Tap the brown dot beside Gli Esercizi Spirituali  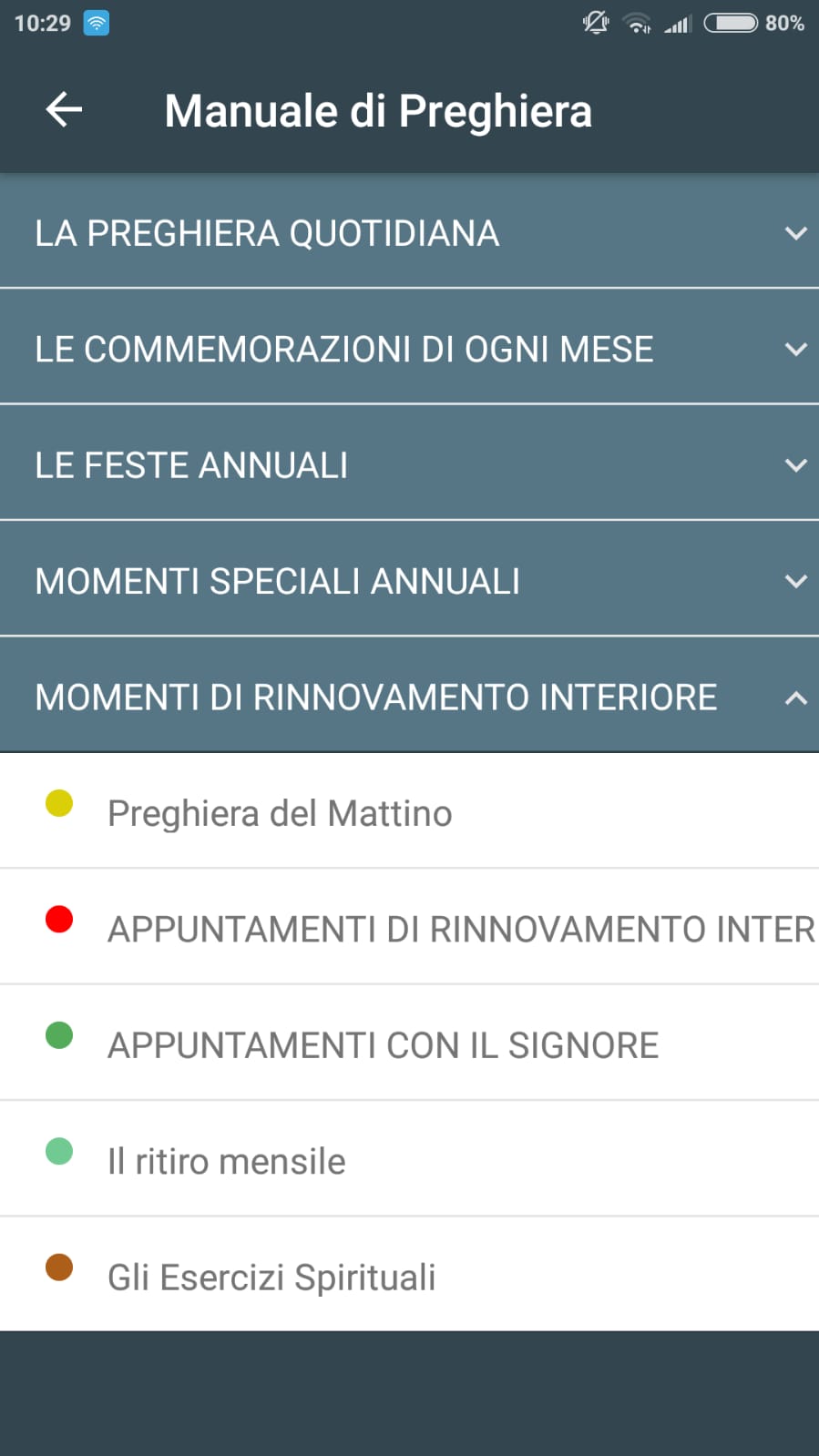[x=59, y=1267]
